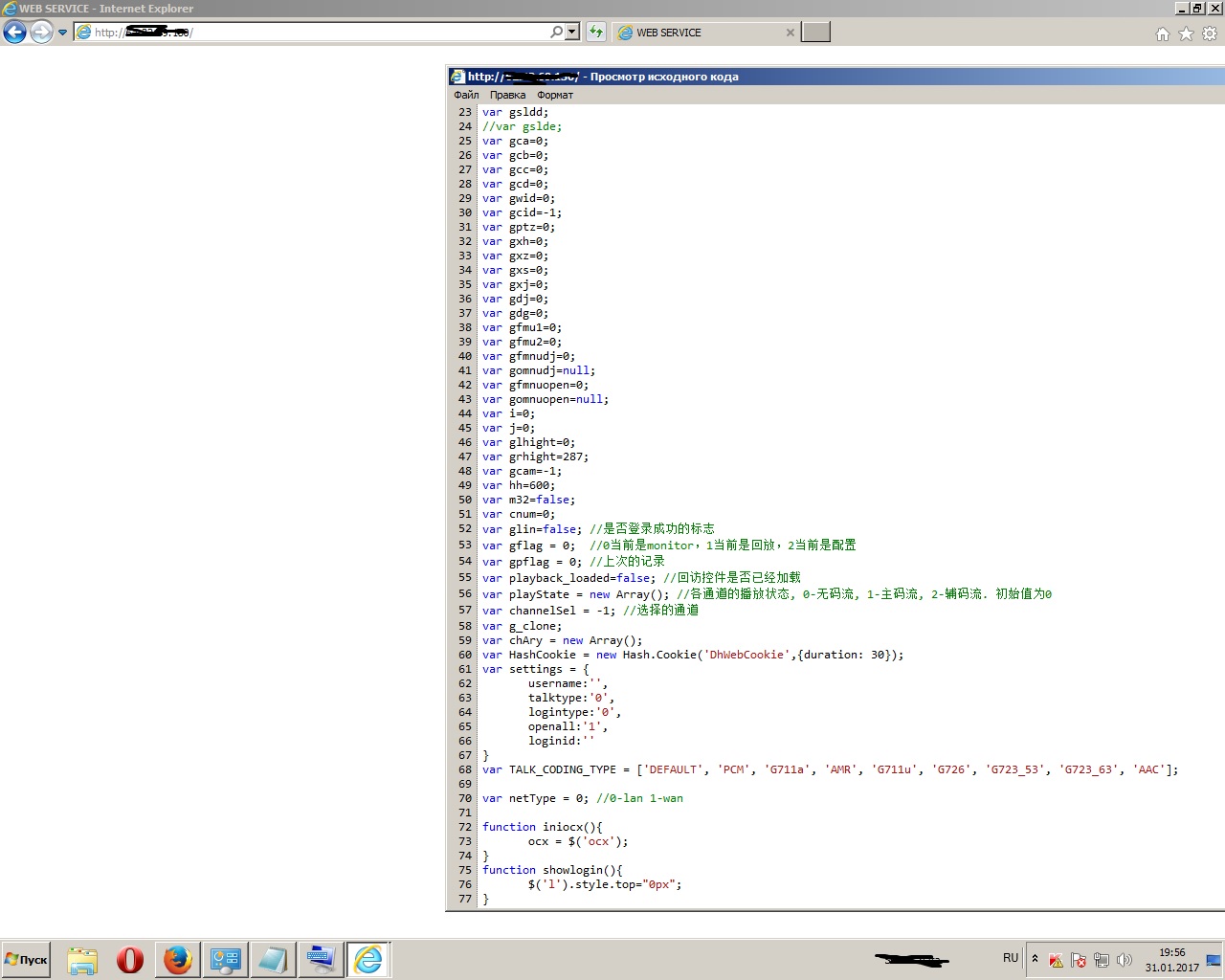Expand the address bar autocomplete dropdown
The height and width of the screenshot is (980, 1225).
coord(572,33)
